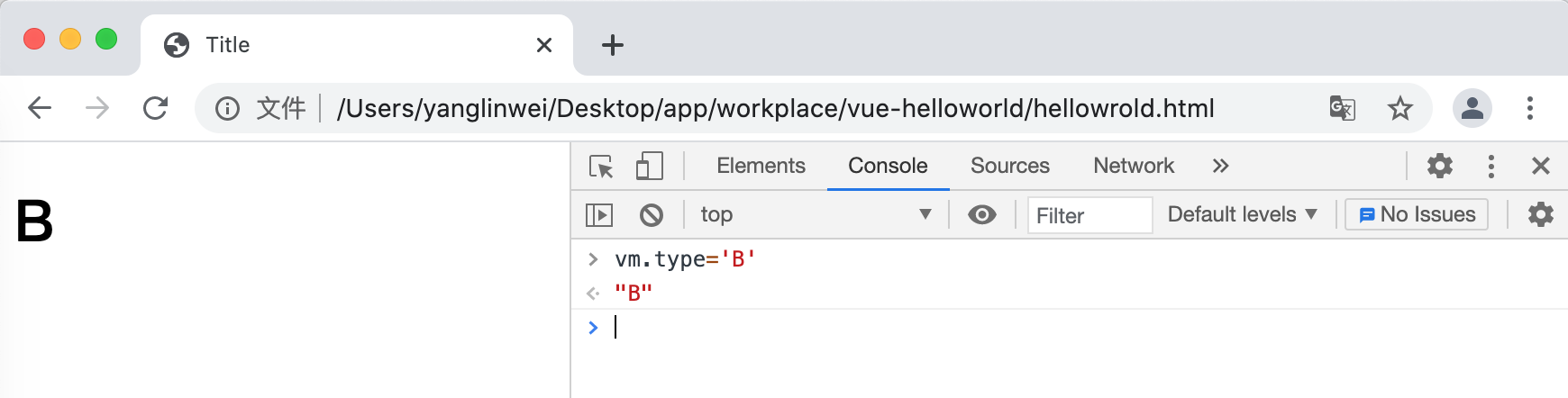This screenshot has height=398, width=1568.
Task: Open a new browser tab
Action: click(613, 45)
